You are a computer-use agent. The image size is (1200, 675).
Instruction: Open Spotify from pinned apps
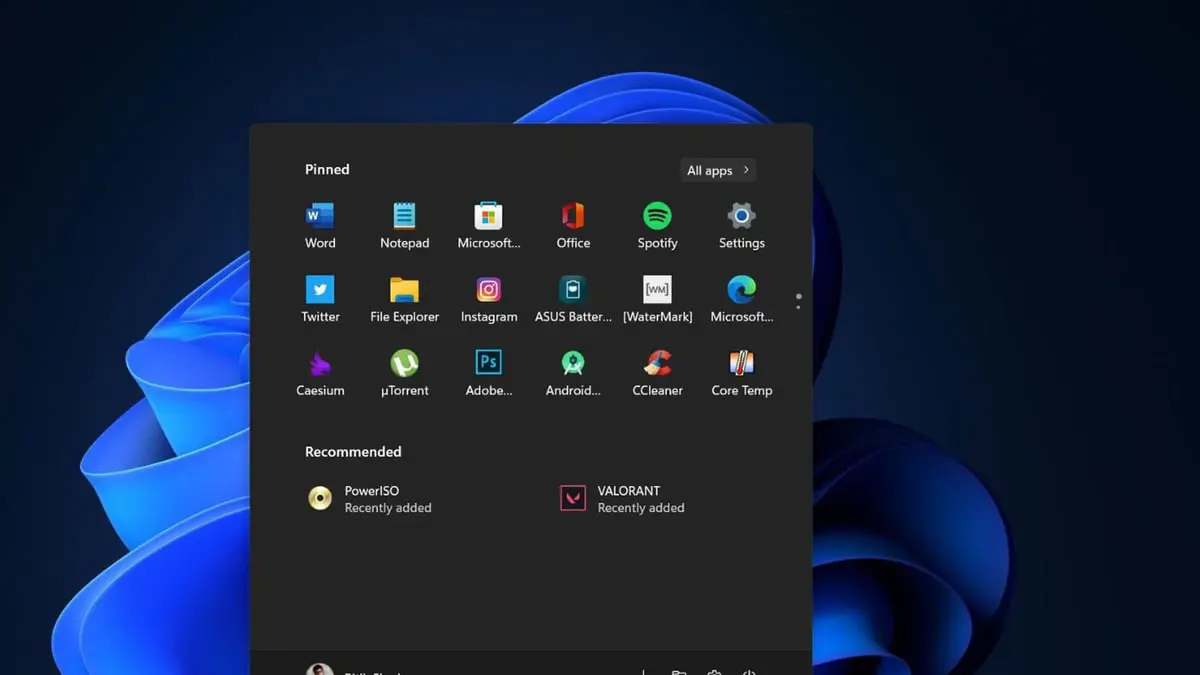657,216
